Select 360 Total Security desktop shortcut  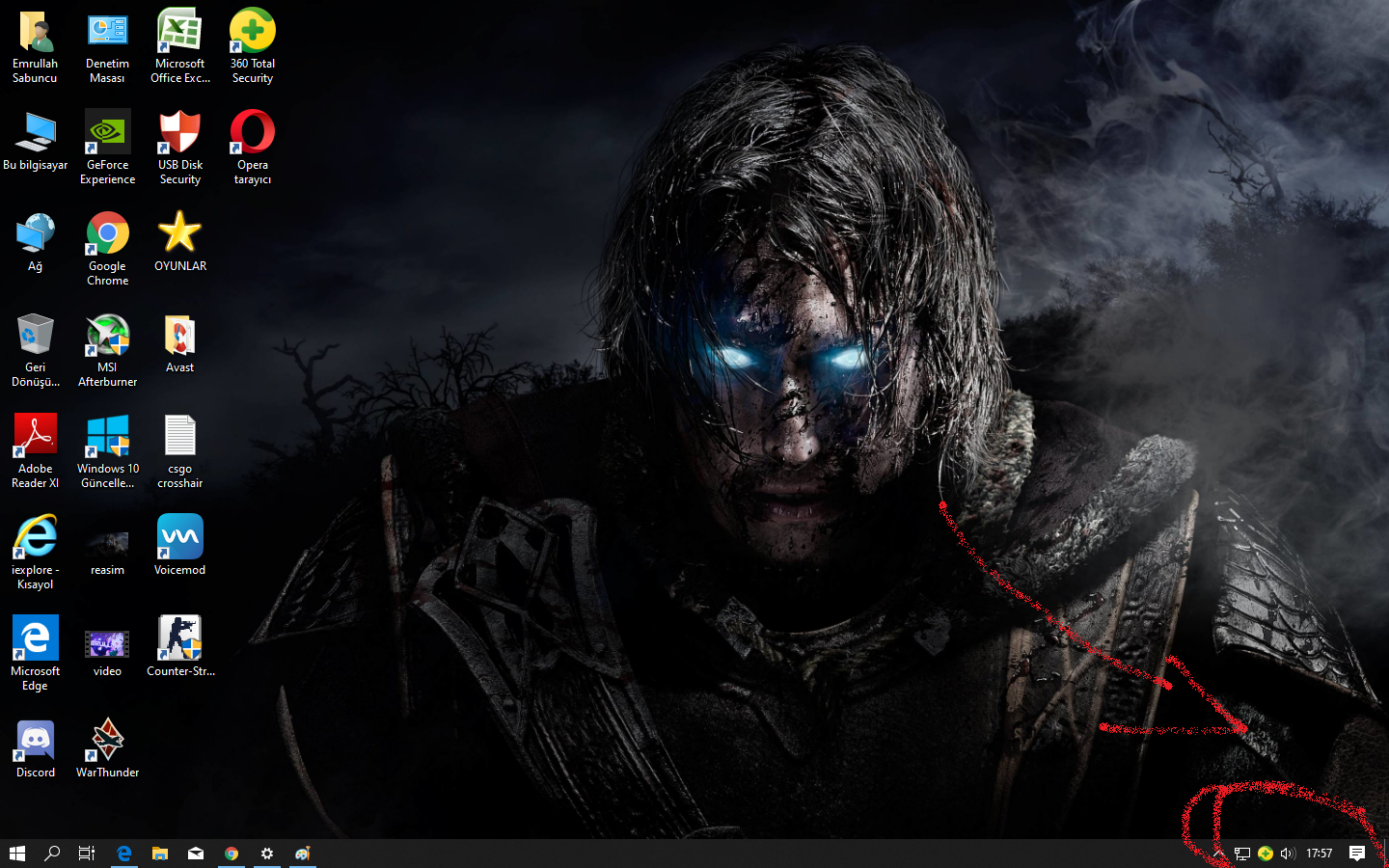253,46
